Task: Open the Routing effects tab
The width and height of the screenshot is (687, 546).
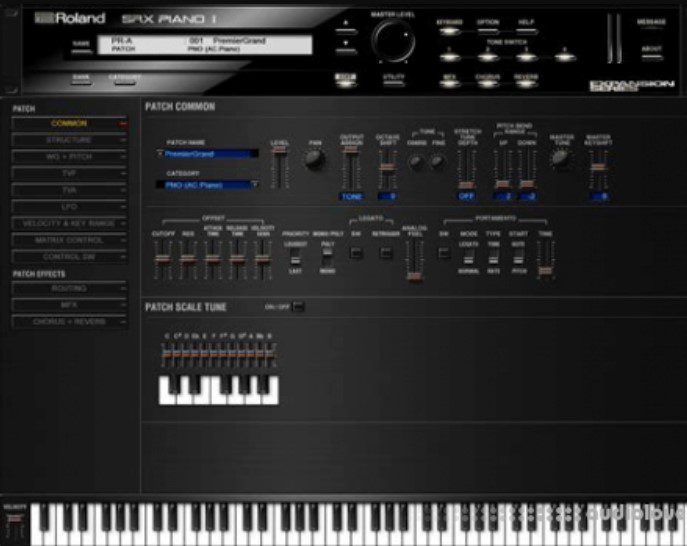Action: pyautogui.click(x=69, y=288)
